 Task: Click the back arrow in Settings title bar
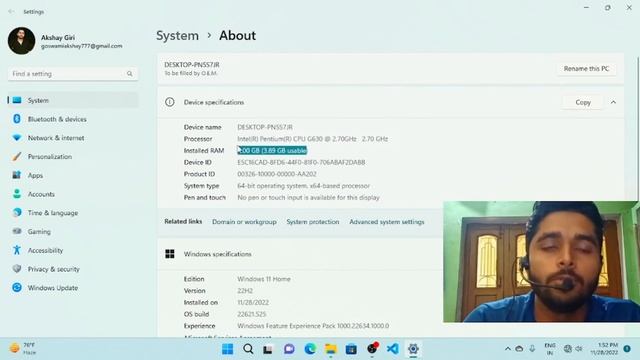(11, 12)
